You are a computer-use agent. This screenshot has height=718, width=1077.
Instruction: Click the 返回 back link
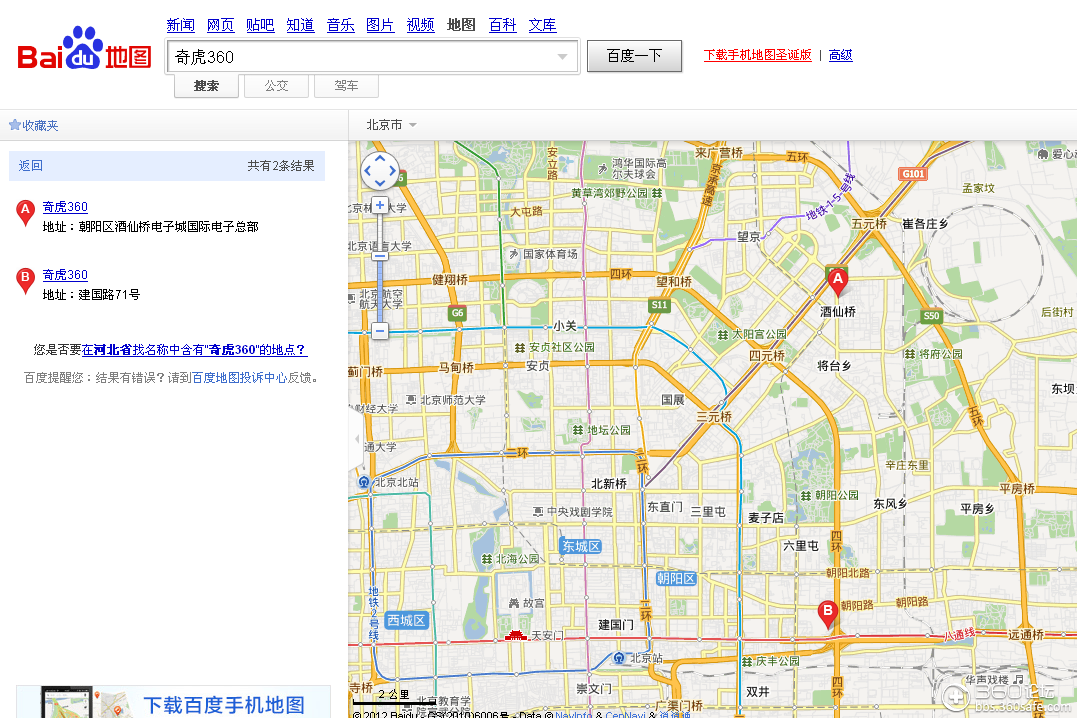pyautogui.click(x=30, y=164)
